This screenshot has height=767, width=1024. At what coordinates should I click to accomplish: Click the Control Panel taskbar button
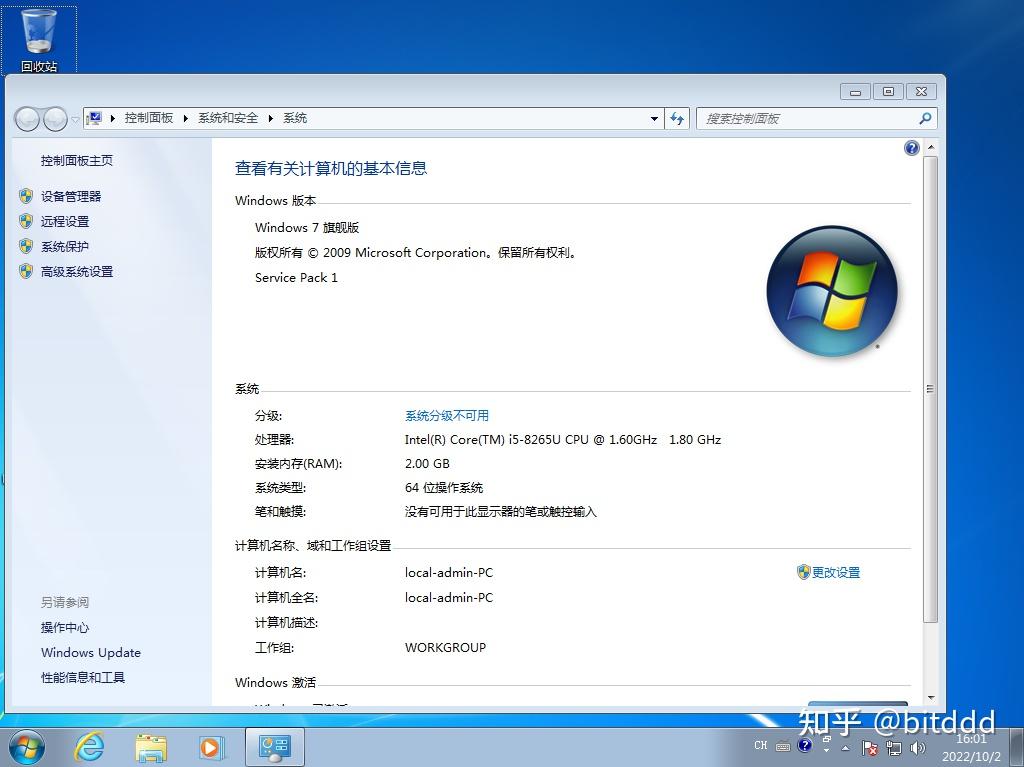coord(275,747)
